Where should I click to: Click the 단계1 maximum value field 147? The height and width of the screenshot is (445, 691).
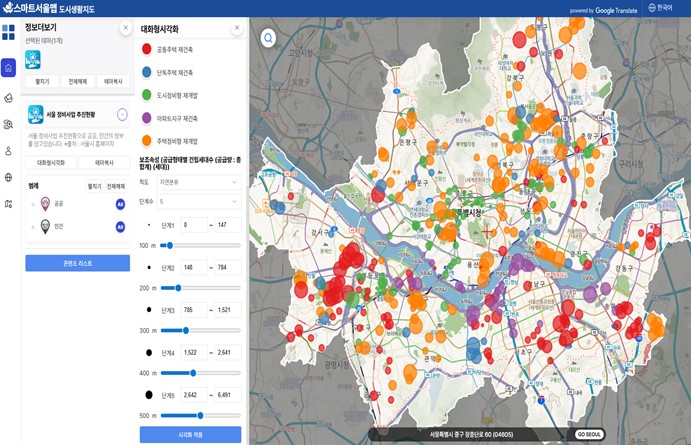(224, 226)
